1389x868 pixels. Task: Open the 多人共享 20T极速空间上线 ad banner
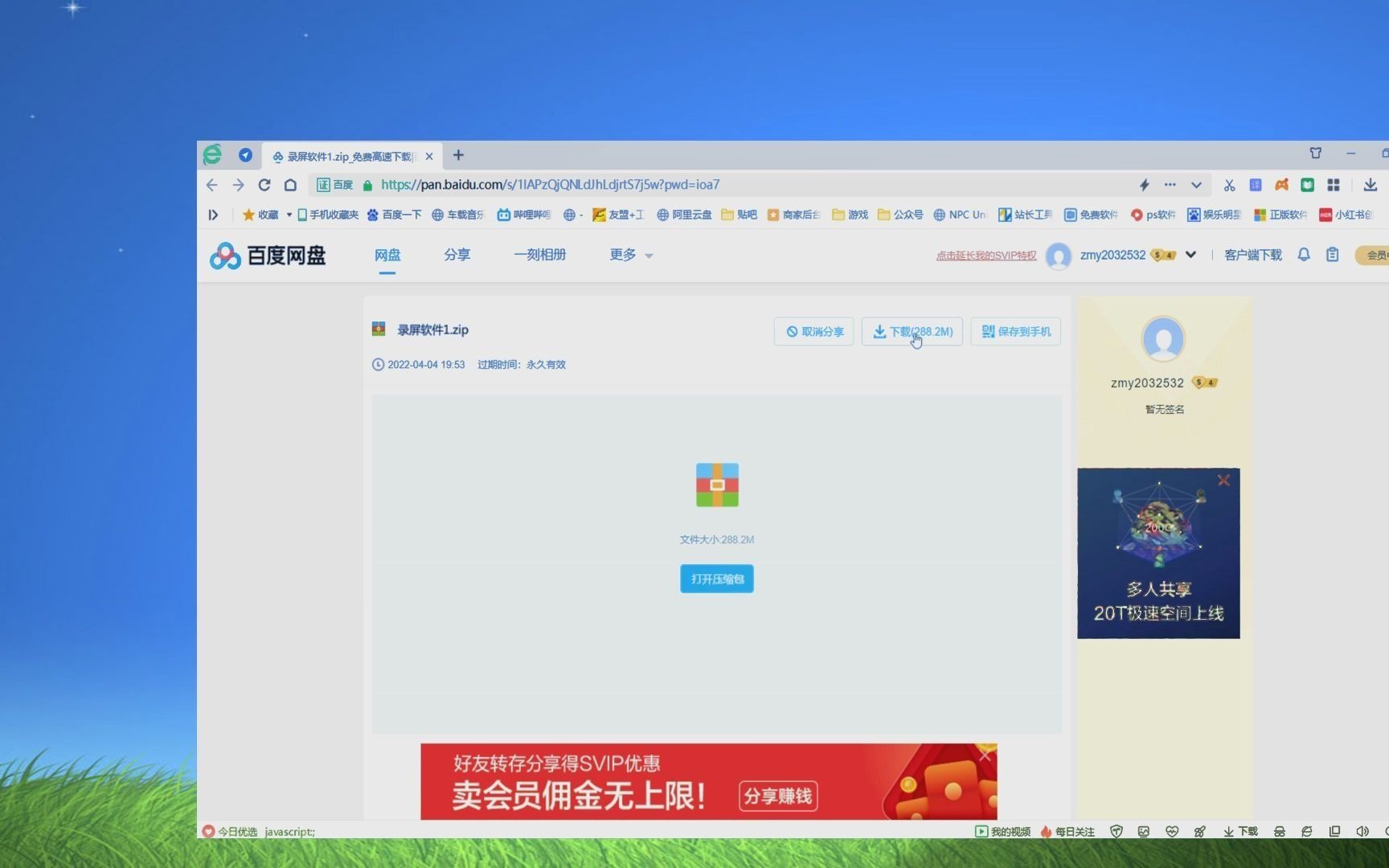[1158, 554]
